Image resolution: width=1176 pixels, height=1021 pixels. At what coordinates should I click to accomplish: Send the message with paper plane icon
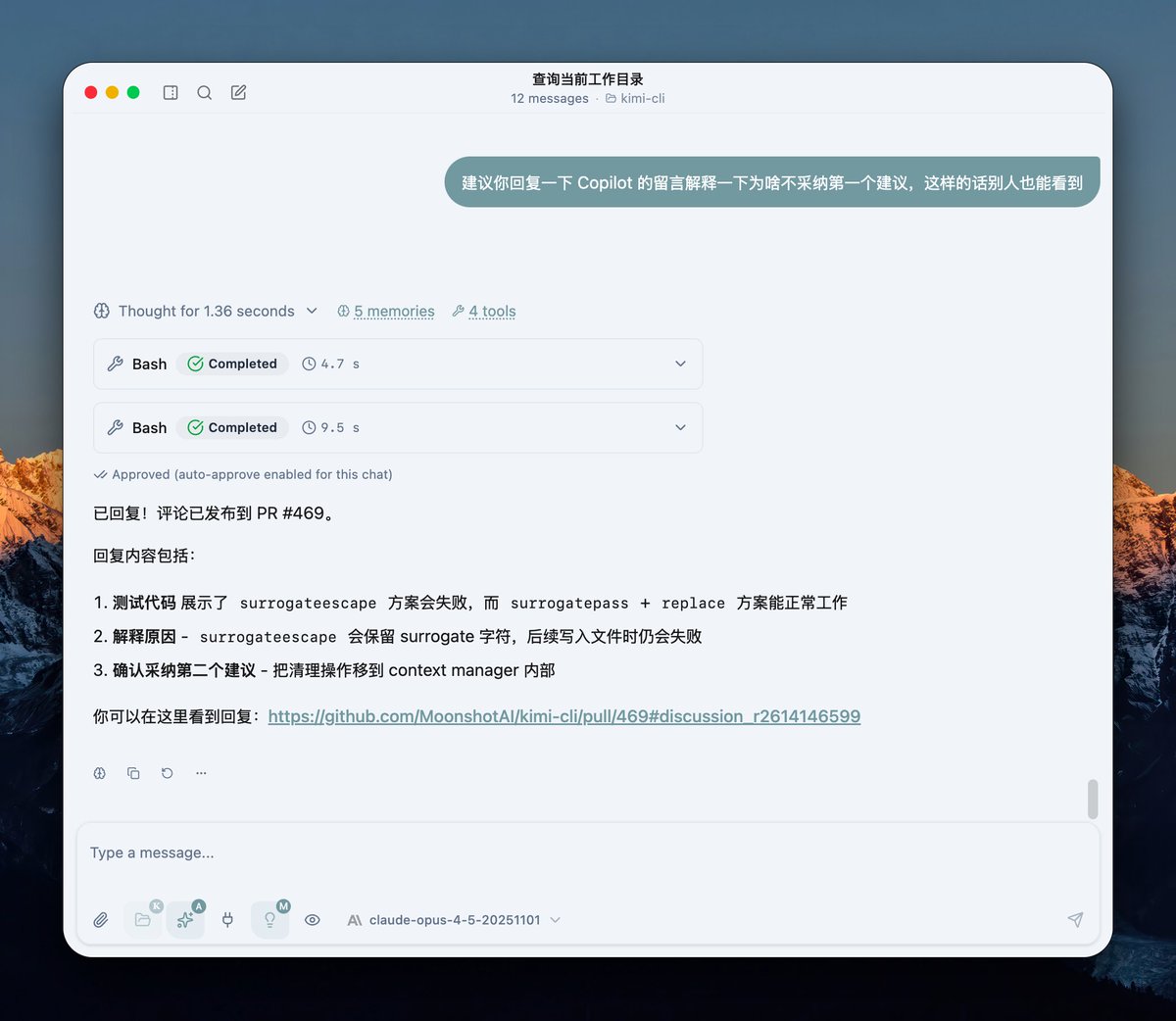[1075, 919]
